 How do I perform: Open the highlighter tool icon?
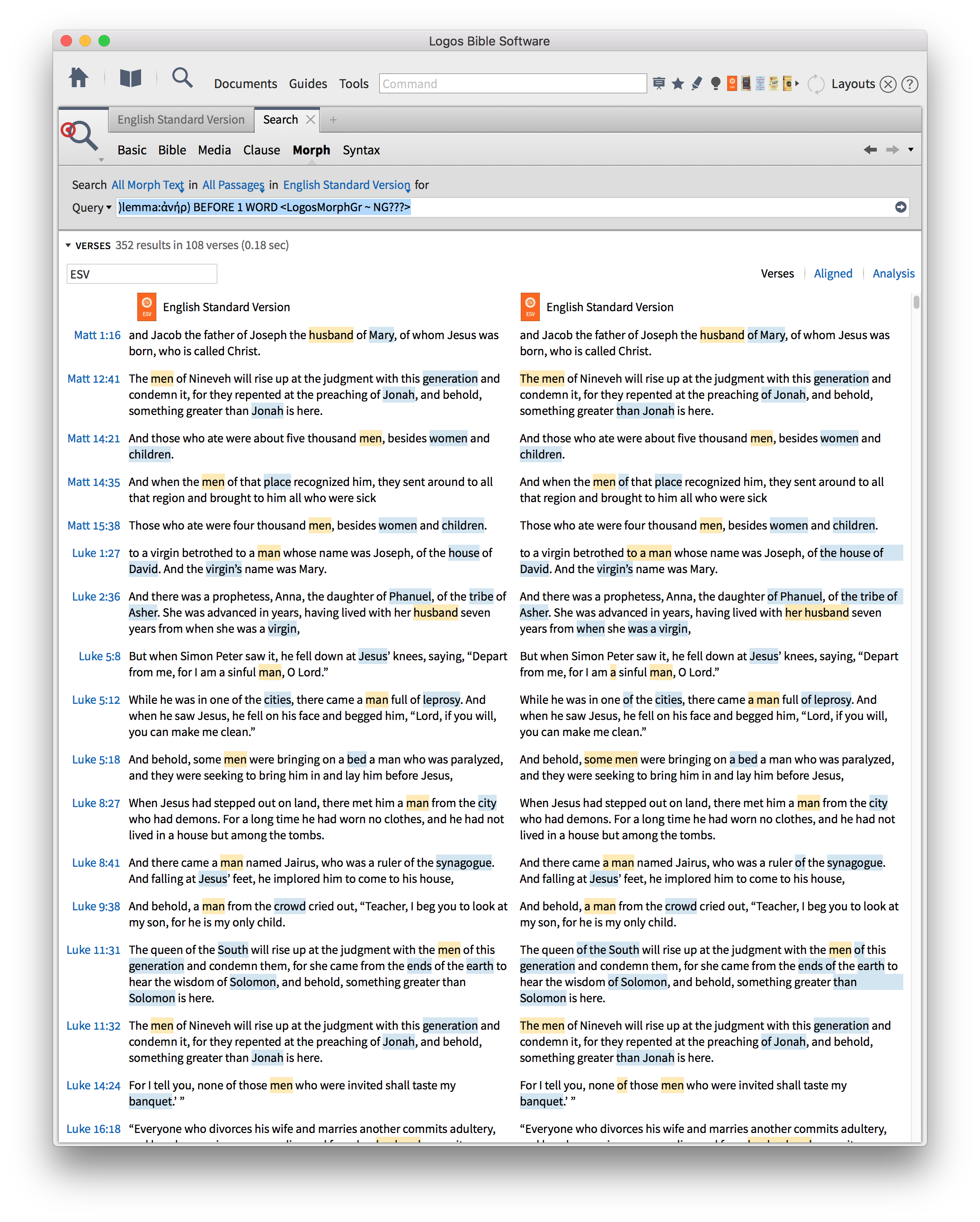pyautogui.click(x=697, y=84)
